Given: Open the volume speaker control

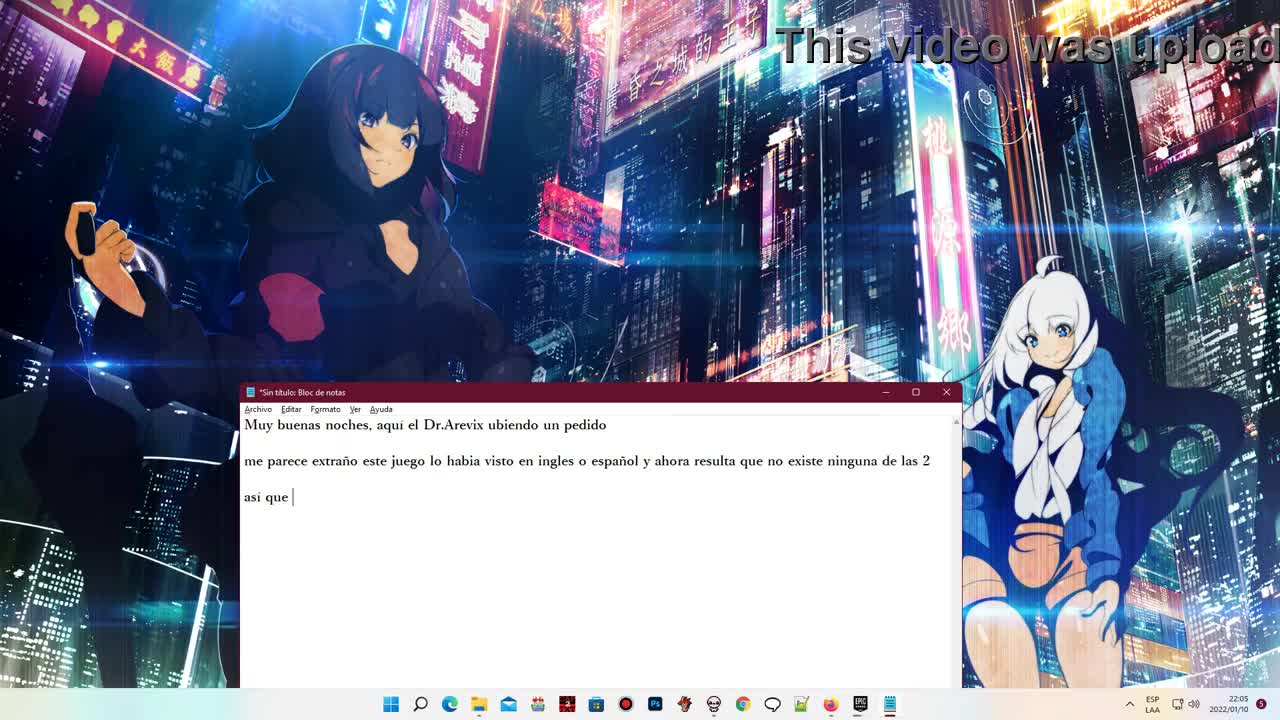Looking at the screenshot, I should tap(1193, 704).
